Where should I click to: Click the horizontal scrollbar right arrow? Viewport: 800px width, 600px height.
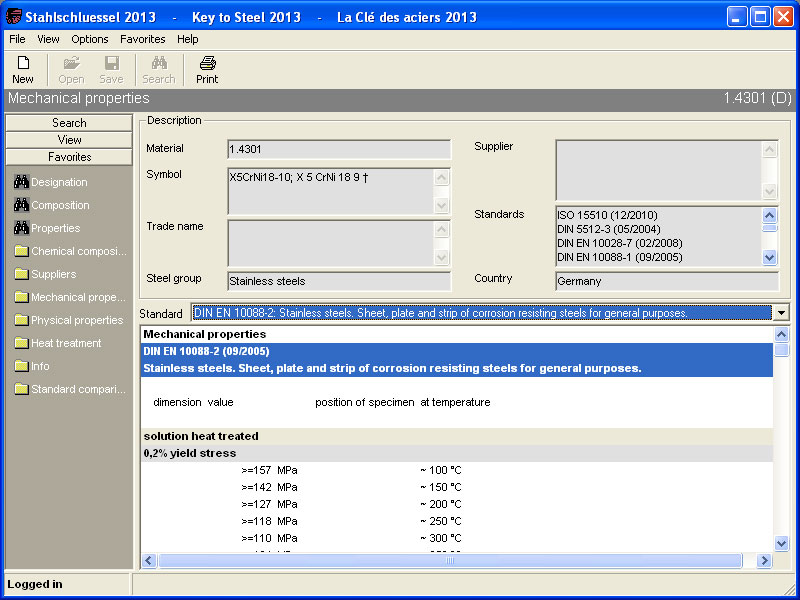[764, 561]
